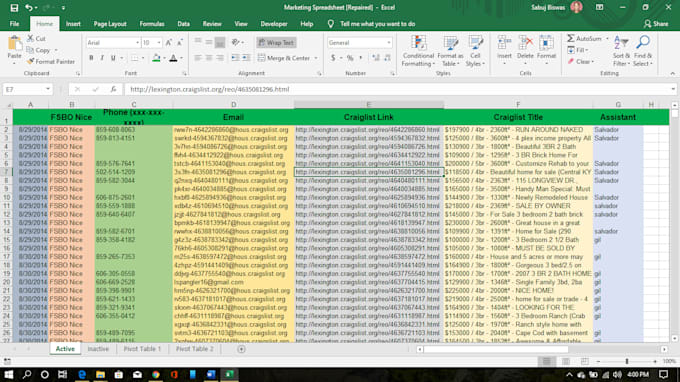Open Find & Select magnifier

click(x=643, y=51)
